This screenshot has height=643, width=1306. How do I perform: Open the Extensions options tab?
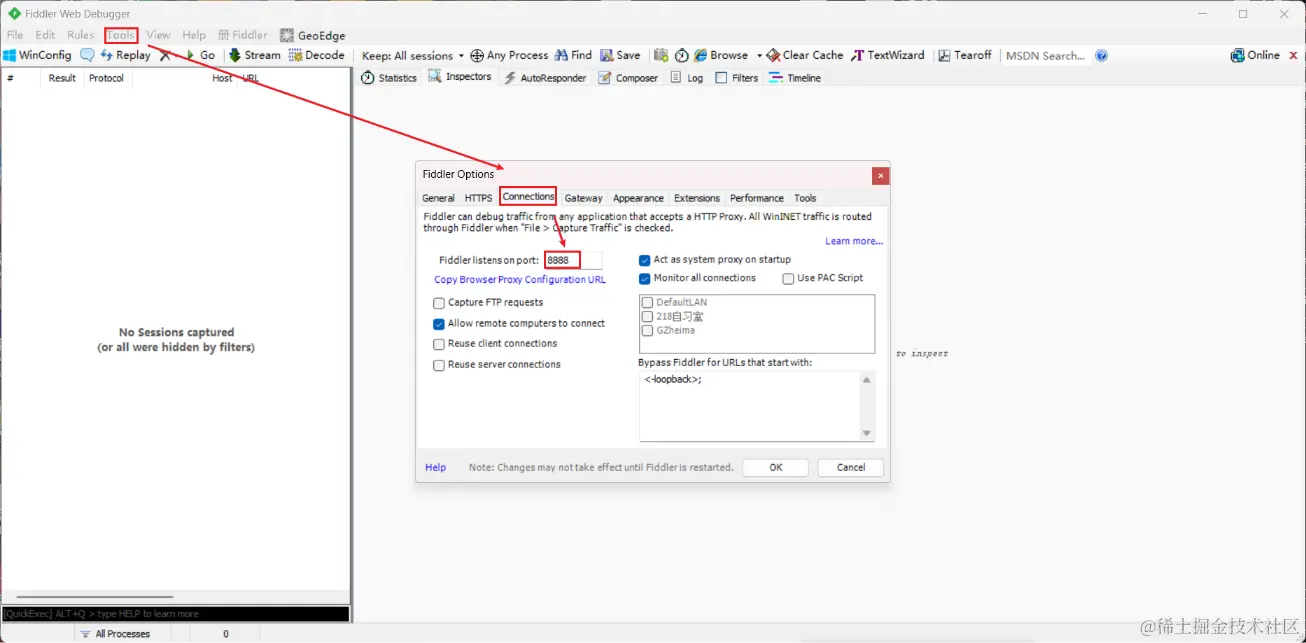pos(697,198)
